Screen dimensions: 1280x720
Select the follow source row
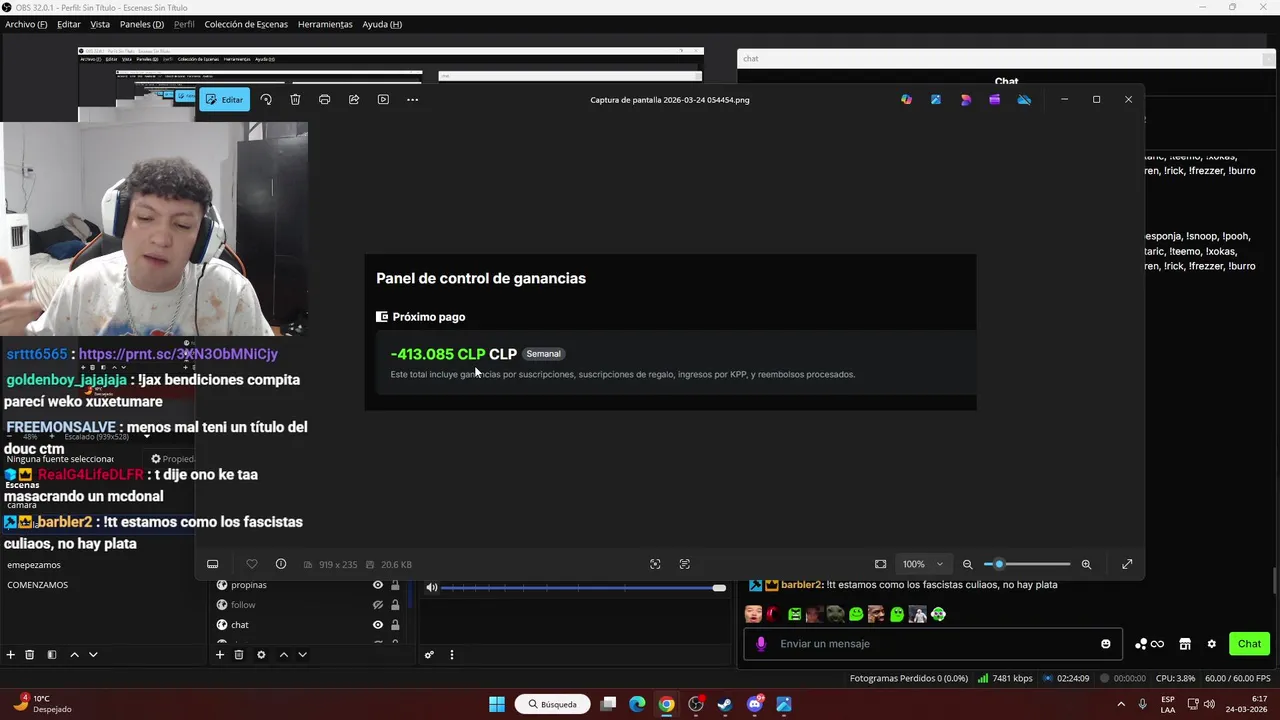tap(308, 605)
